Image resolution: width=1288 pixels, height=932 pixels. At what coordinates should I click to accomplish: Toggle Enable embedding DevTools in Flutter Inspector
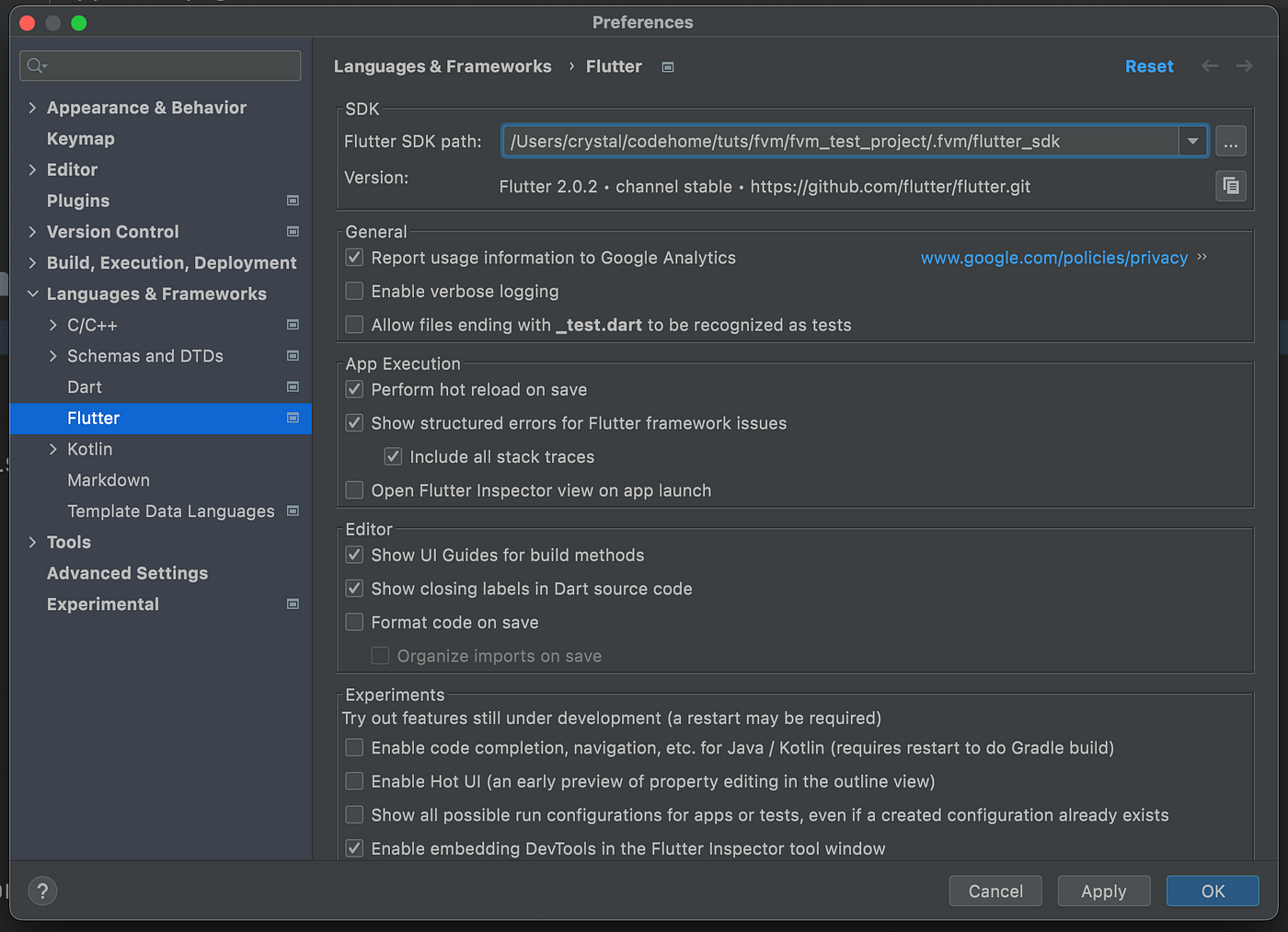[354, 849]
